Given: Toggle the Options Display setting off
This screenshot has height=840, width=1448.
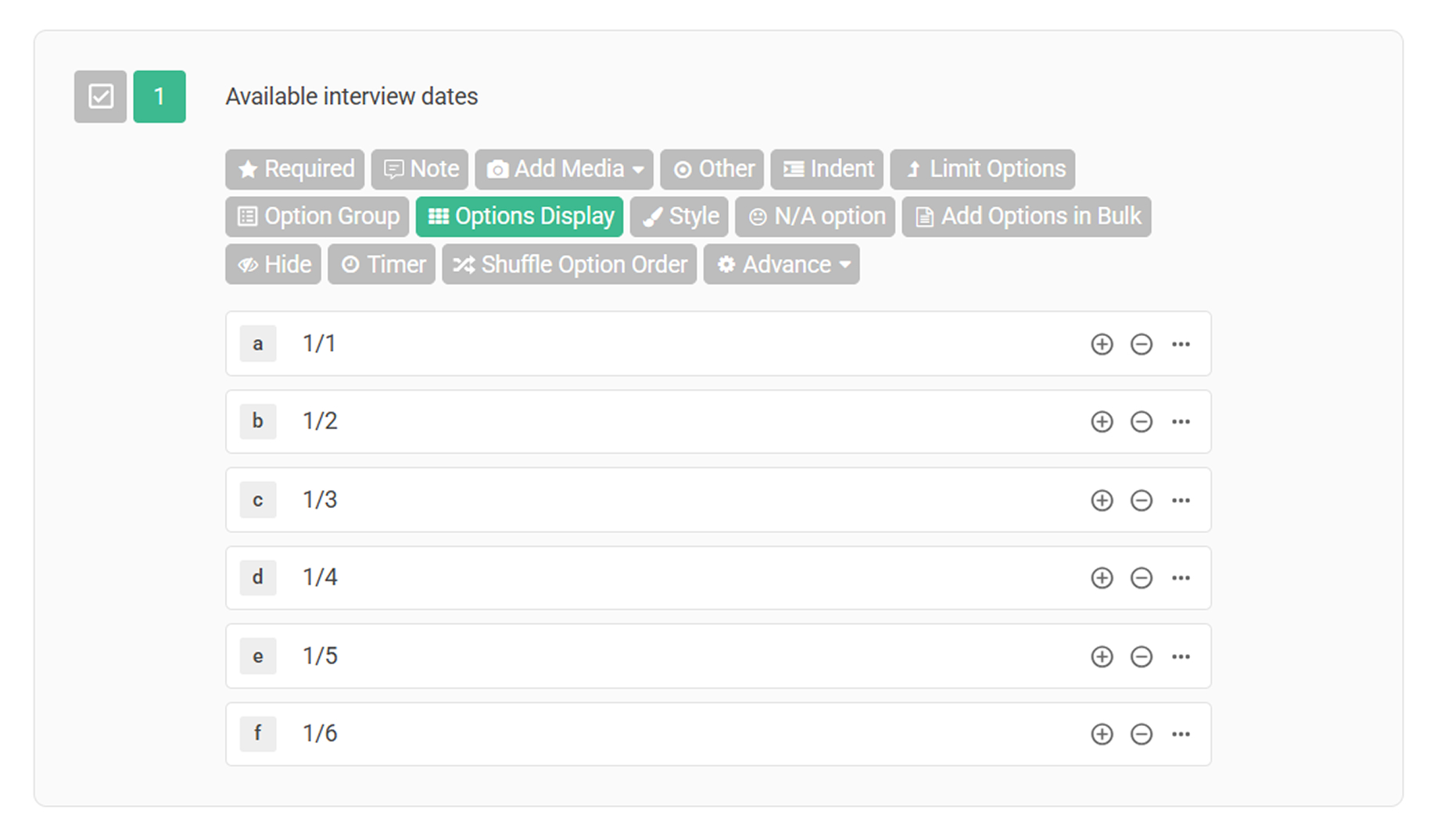Looking at the screenshot, I should point(519,217).
